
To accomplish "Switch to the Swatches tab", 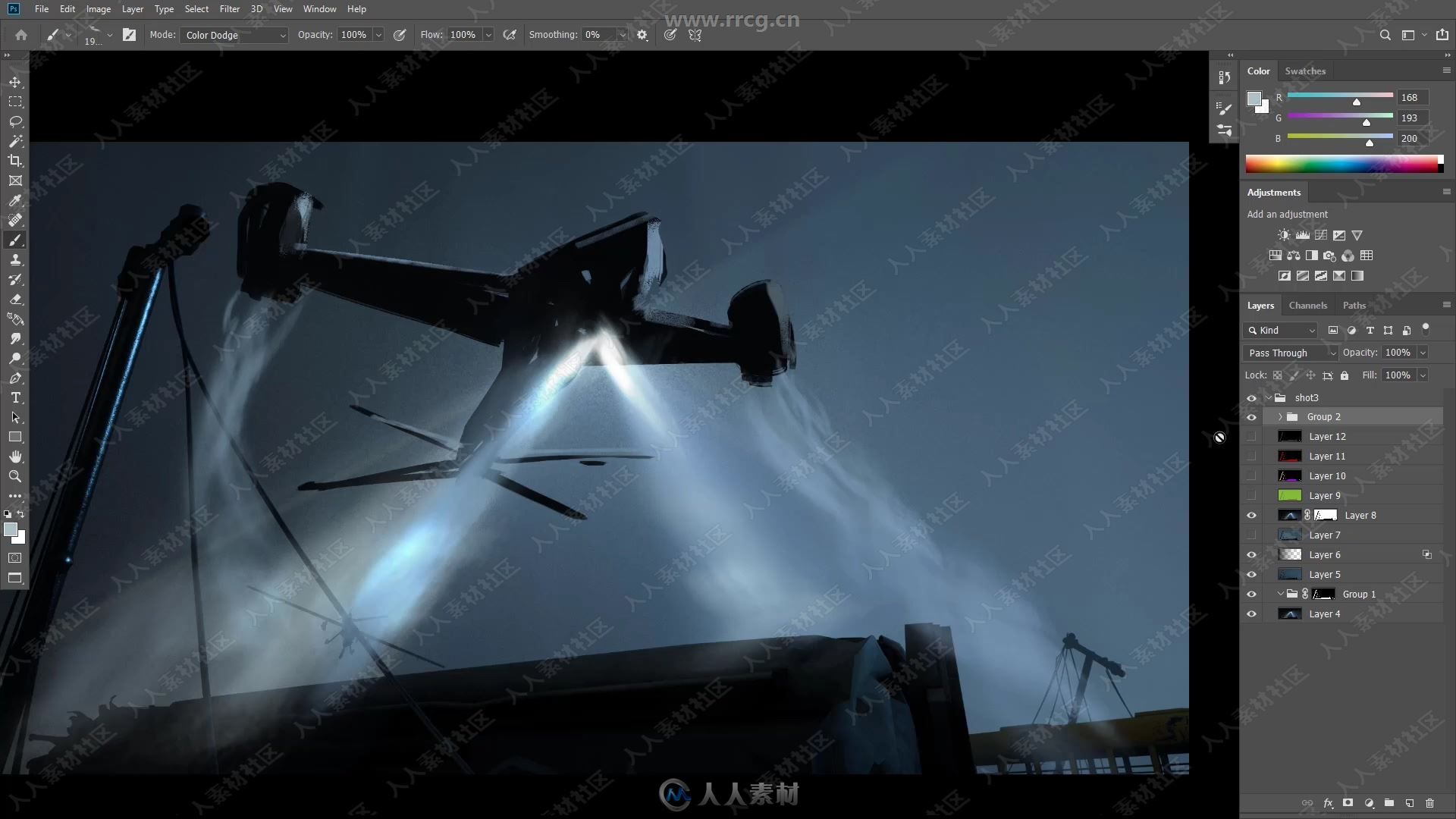I will 1305,71.
